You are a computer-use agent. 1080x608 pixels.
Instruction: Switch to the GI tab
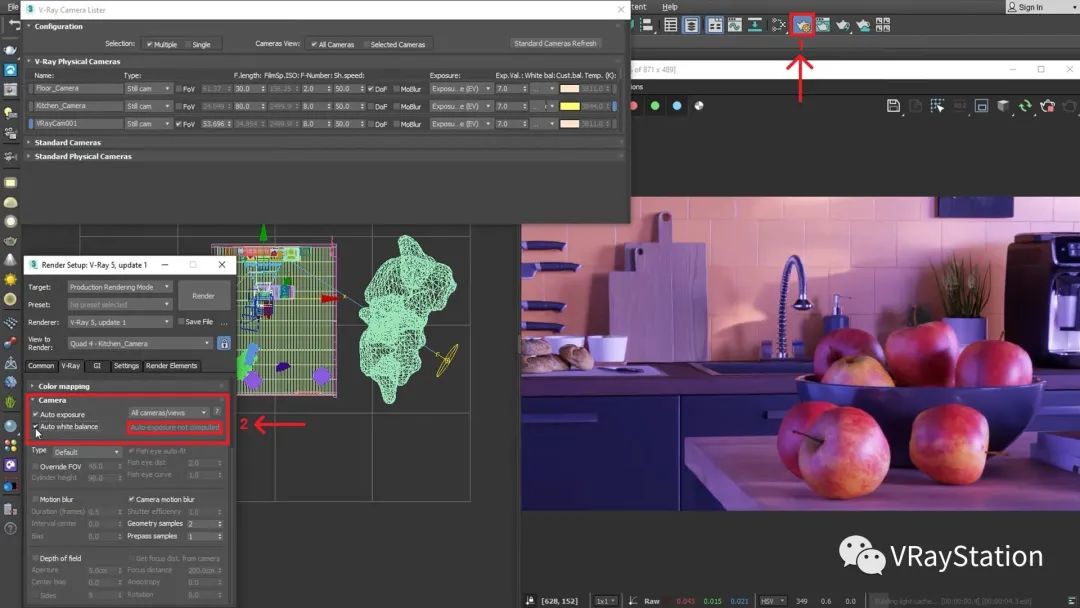(97, 366)
